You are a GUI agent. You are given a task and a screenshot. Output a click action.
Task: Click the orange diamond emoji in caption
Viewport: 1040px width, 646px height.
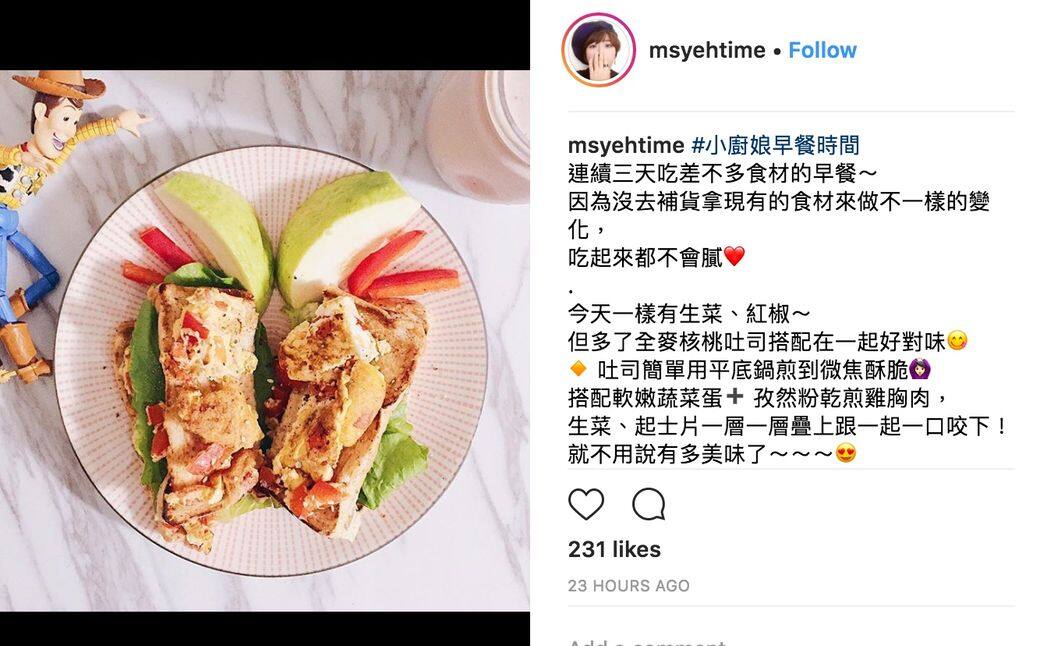pyautogui.click(x=578, y=368)
